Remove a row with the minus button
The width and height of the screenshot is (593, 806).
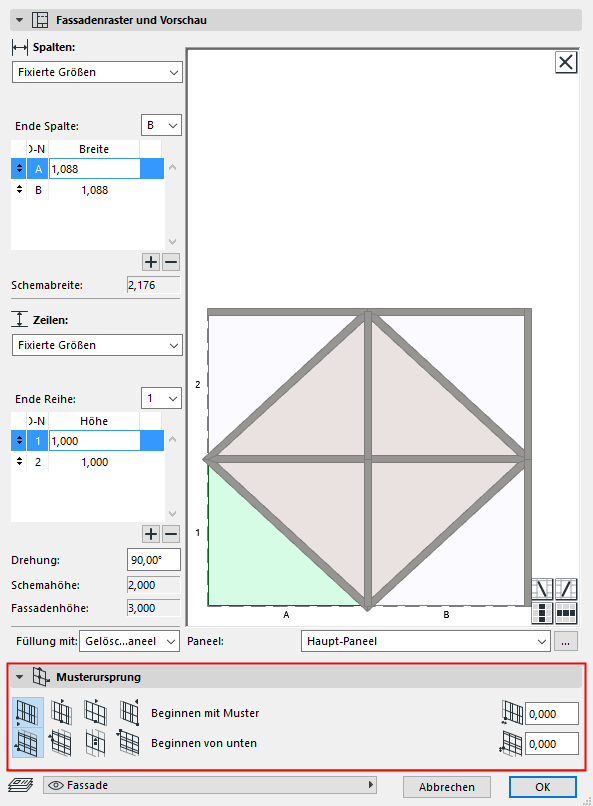tap(171, 534)
